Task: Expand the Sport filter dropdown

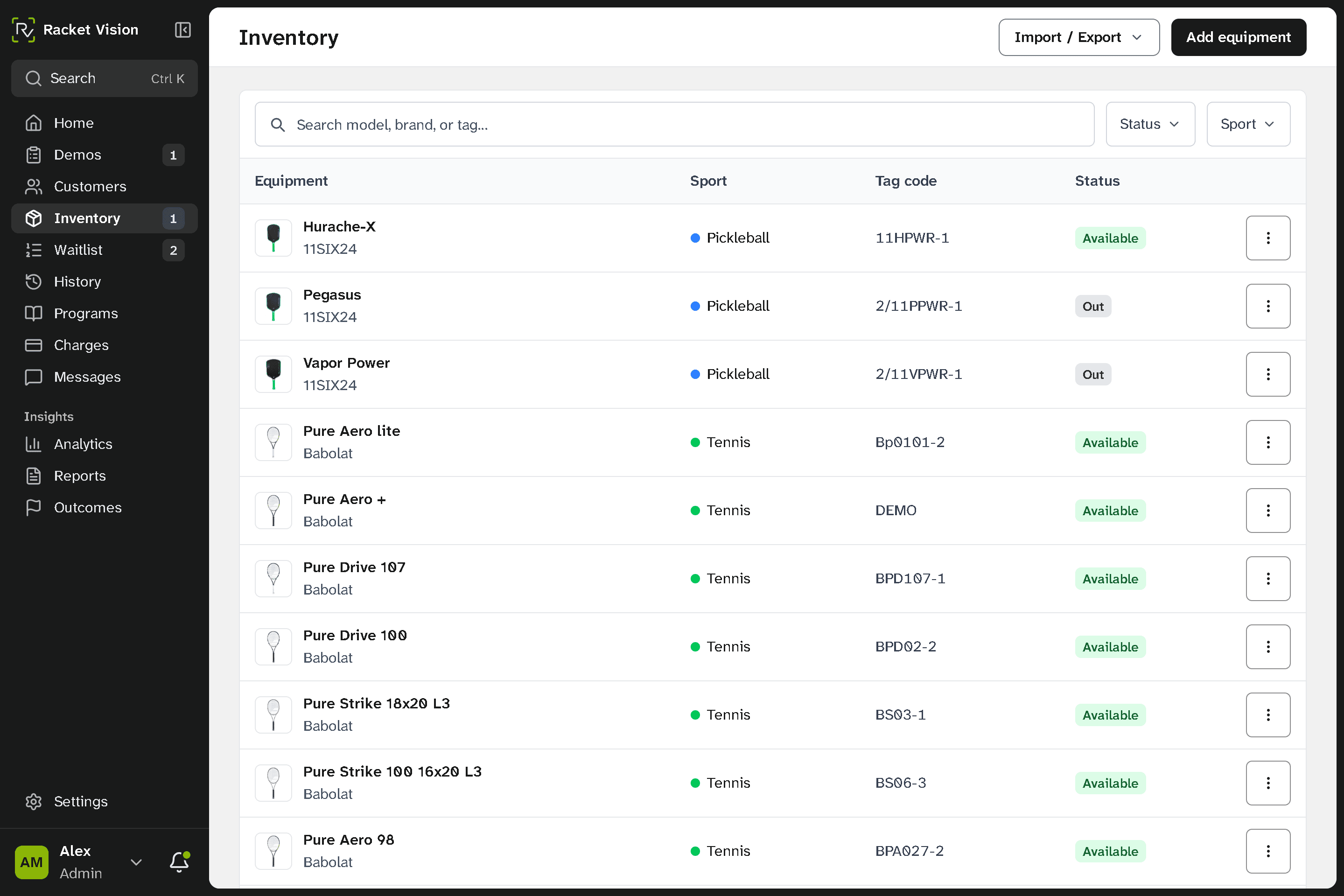Action: click(x=1248, y=124)
